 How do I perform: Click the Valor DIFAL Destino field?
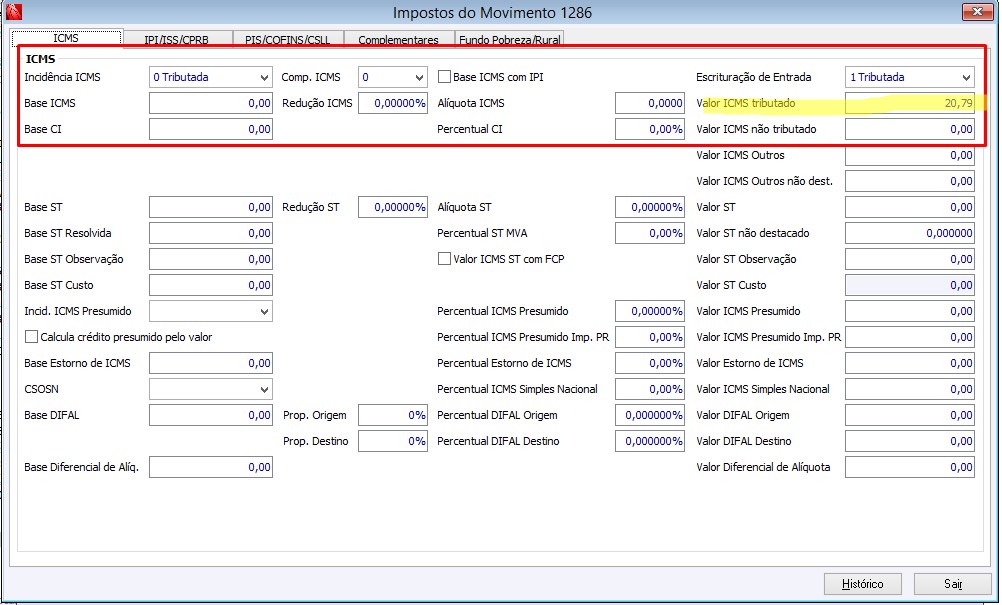coord(909,441)
